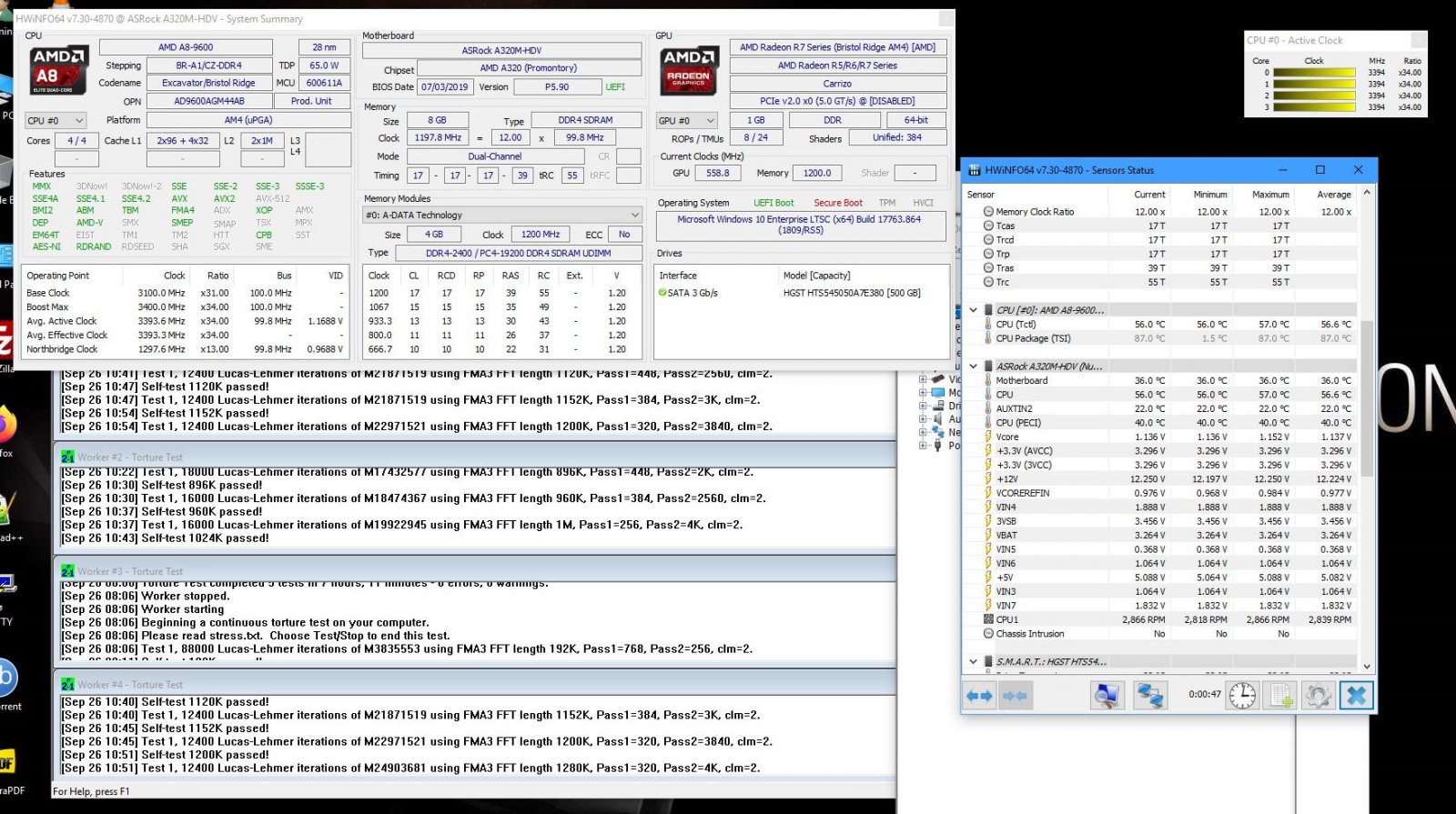Collapse the CPU [#0]: AMD A8-9600 sensor group
Screen dimensions: 1456x814
(x=973, y=310)
